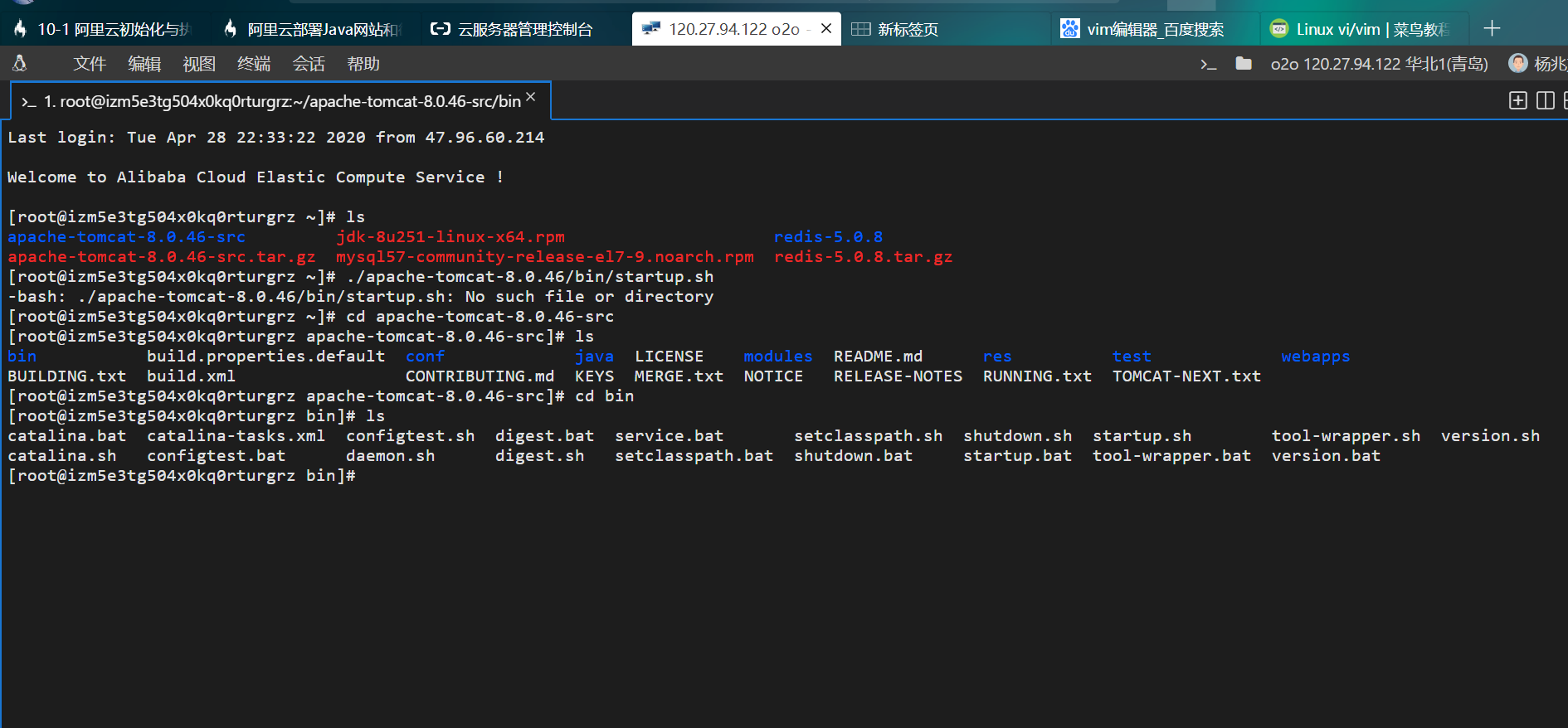This screenshot has width=1568, height=728.
Task: Click TOMCAT-NEXT.txt in the listing
Action: 1186,376
